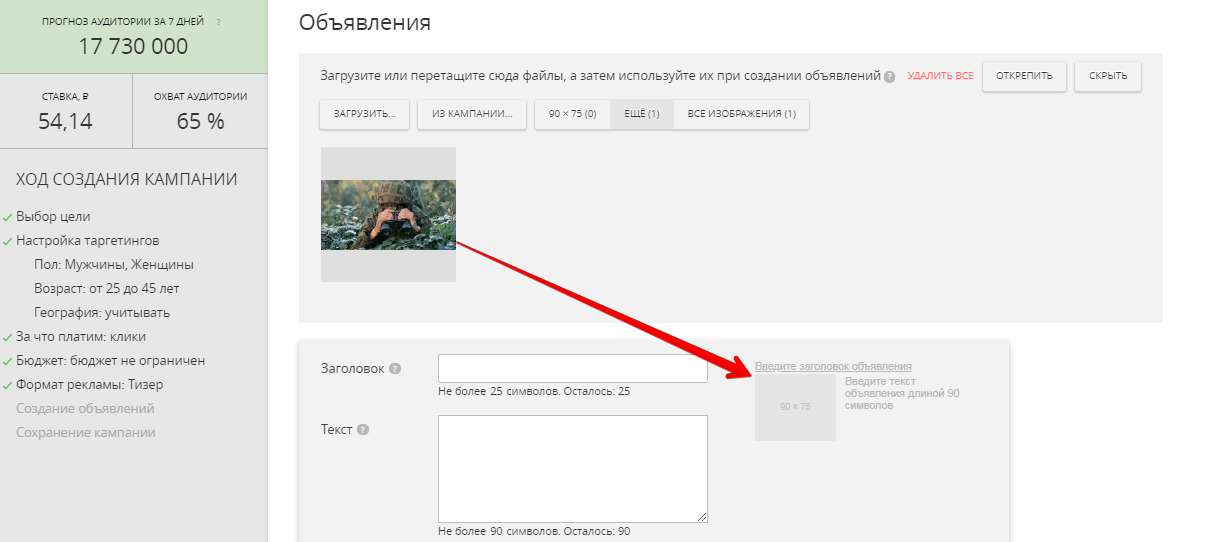The height and width of the screenshot is (542, 1225).
Task: Switch to the 90 × 75 (0) tab
Action: tap(572, 114)
